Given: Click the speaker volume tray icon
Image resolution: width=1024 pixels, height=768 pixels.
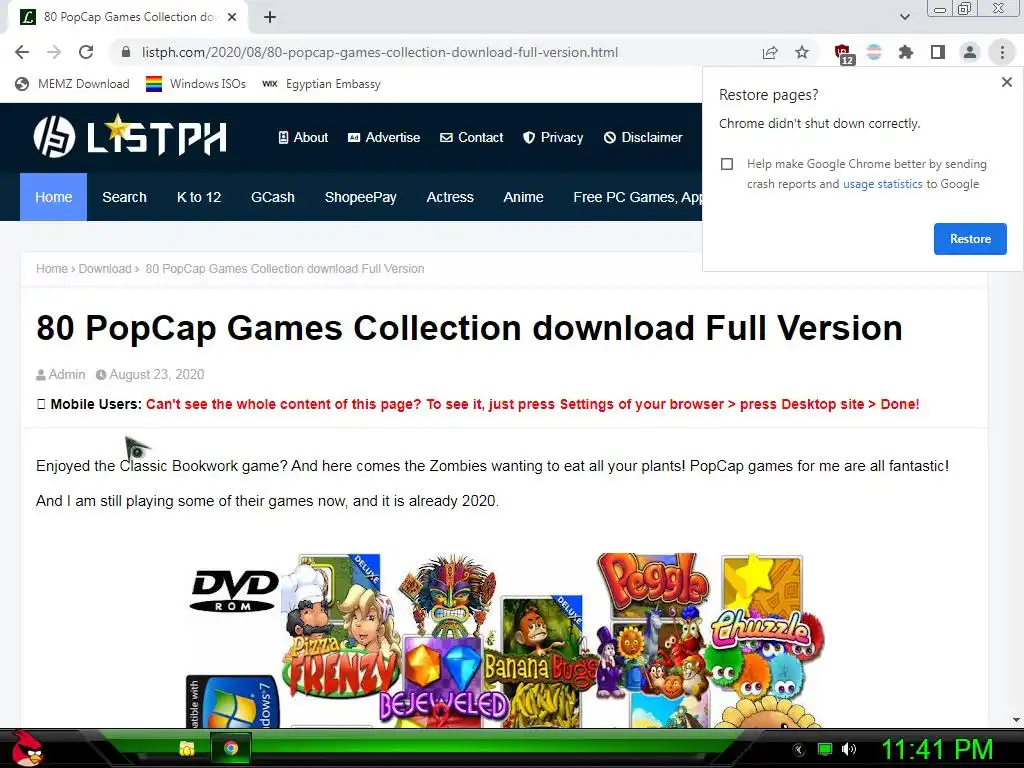Looking at the screenshot, I should coord(848,749).
